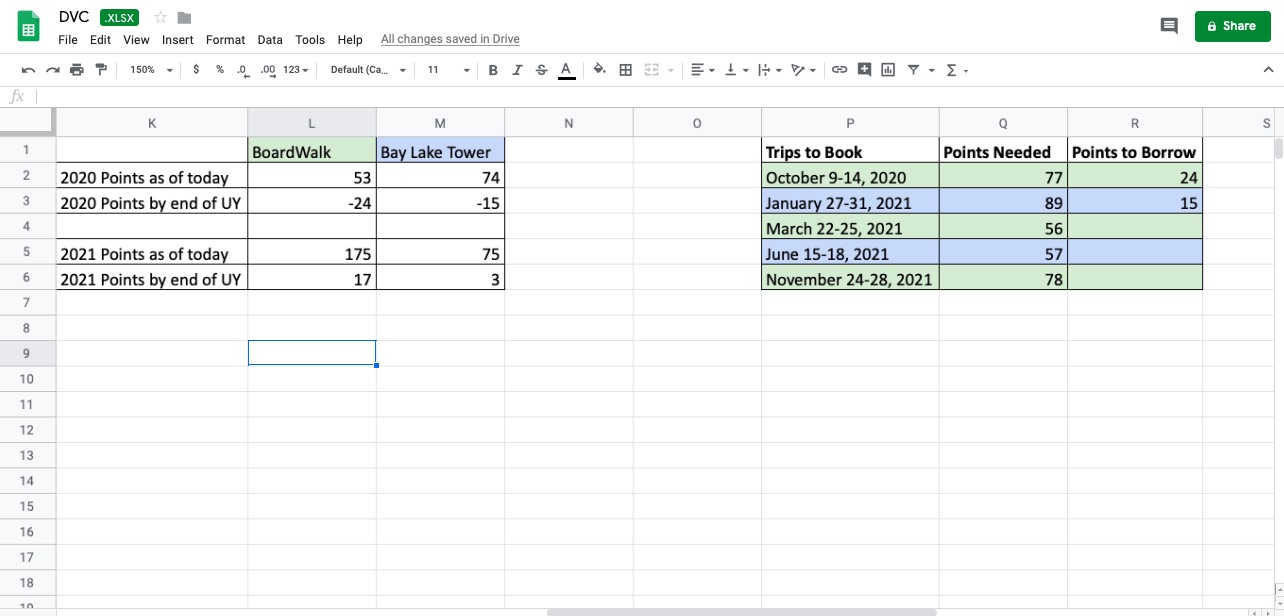Open the comment history

coord(1169,26)
